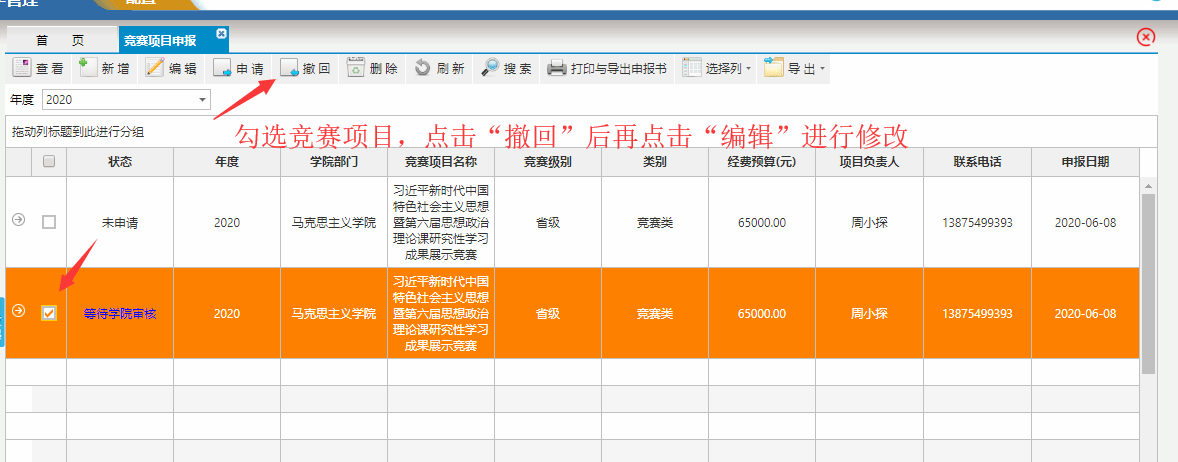This screenshot has width=1178, height=462.
Task: Click 打印与导出申报书 printer button
Action: pos(607,69)
